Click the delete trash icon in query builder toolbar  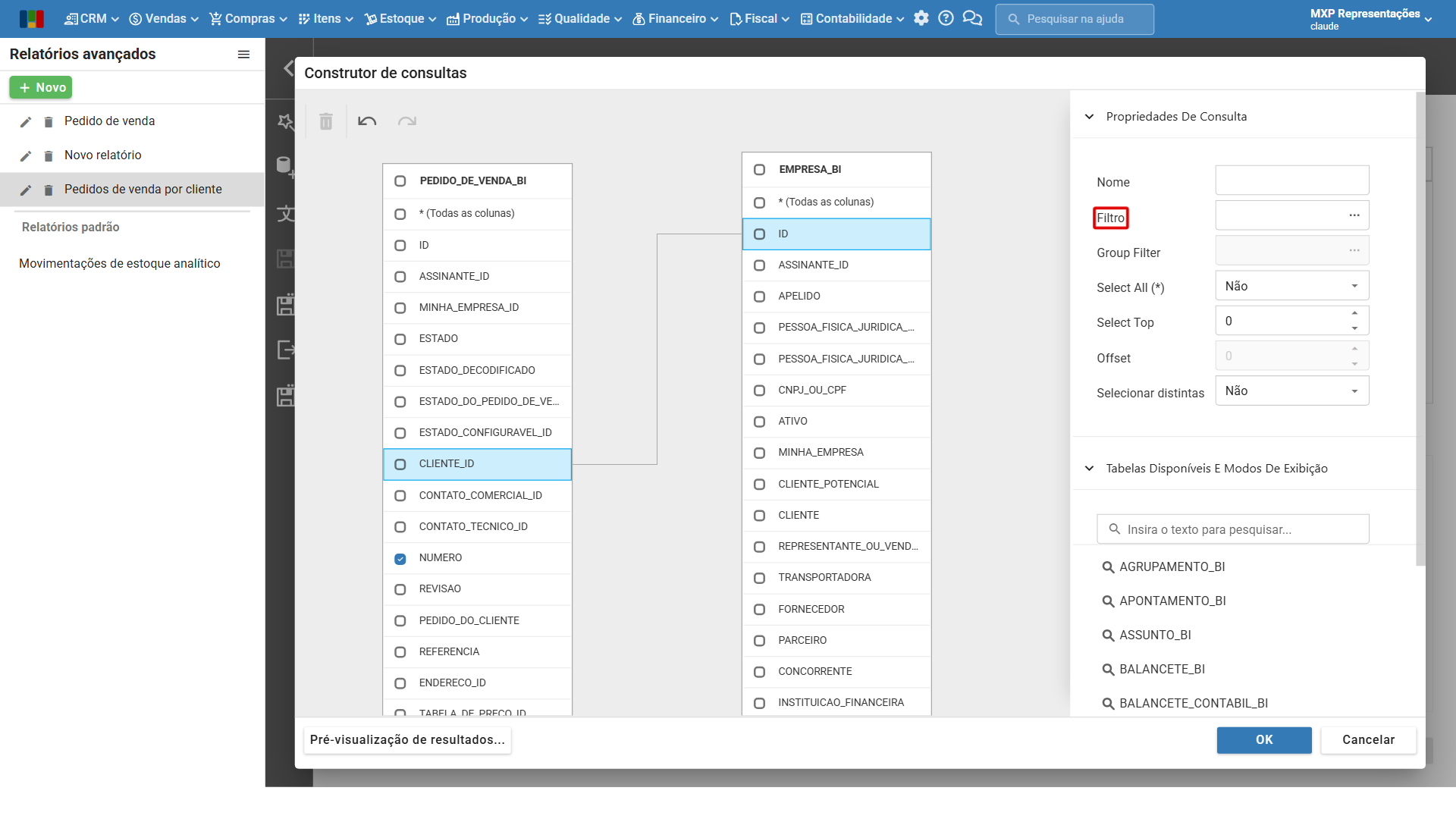point(326,121)
